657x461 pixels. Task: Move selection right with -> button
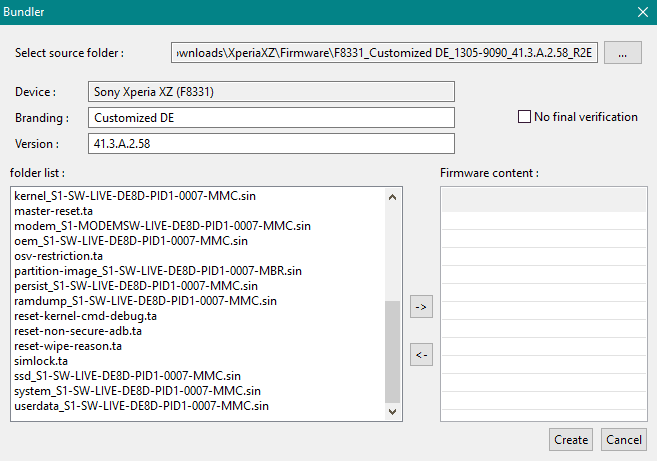pos(421,307)
